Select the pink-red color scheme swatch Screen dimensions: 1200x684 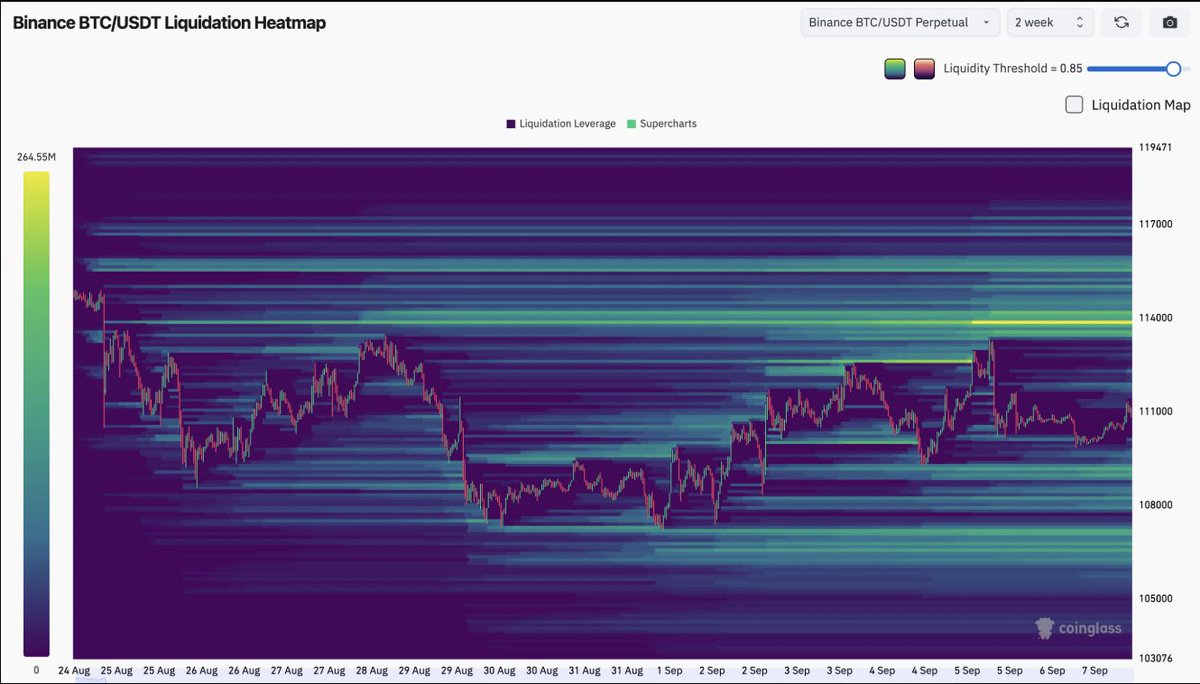point(924,69)
